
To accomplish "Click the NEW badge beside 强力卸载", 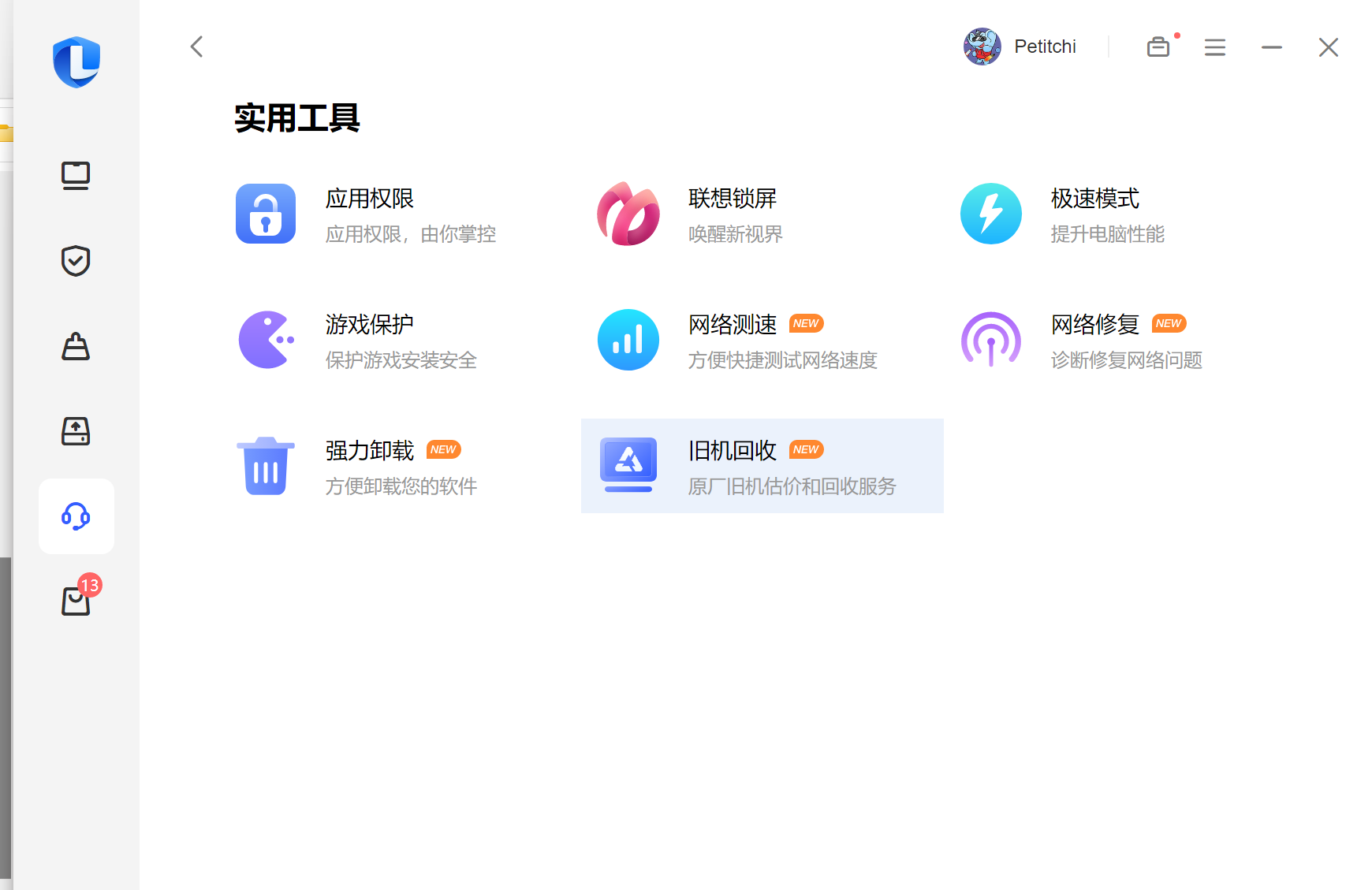I will (443, 449).
